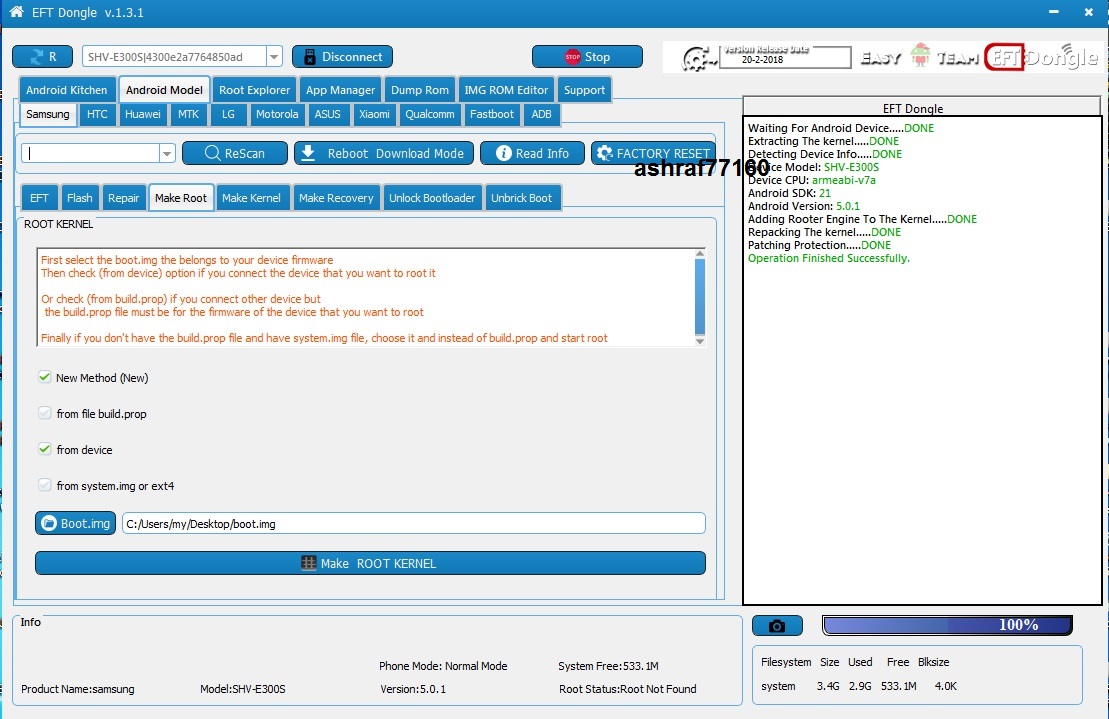
Task: Click the instructions text scrollbar
Action: click(699, 297)
